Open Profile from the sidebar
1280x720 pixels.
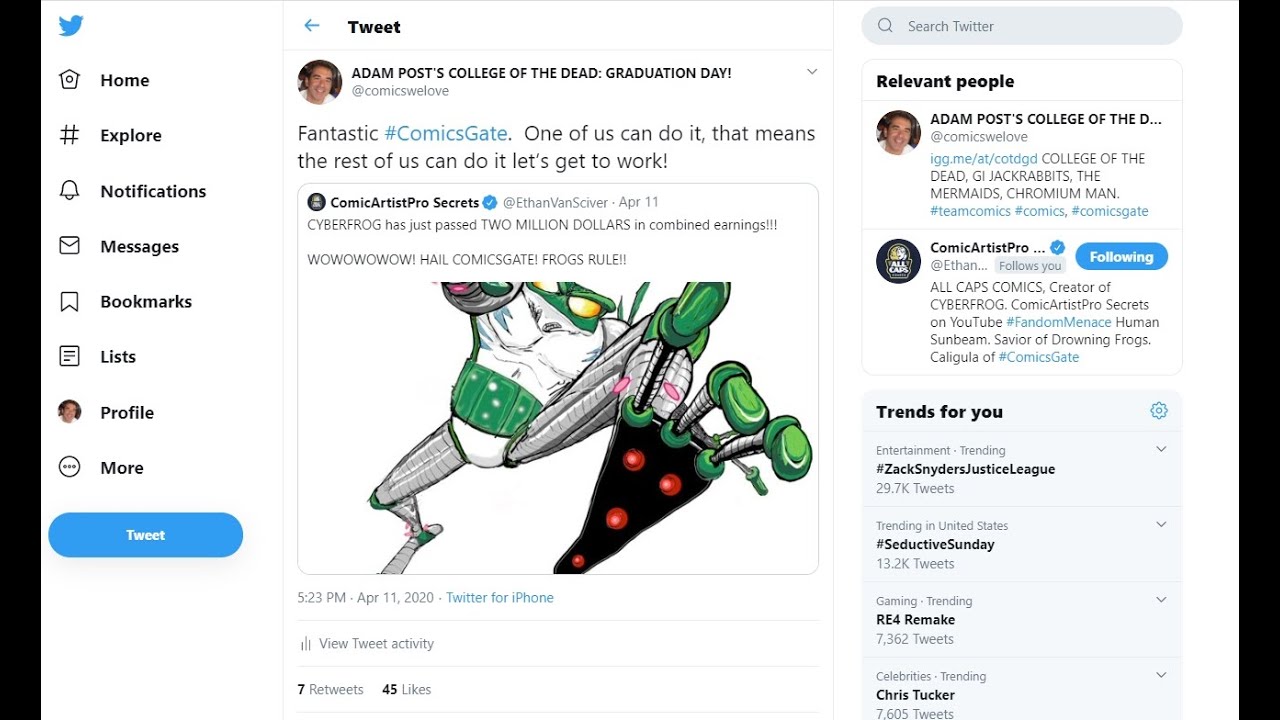[x=126, y=412]
